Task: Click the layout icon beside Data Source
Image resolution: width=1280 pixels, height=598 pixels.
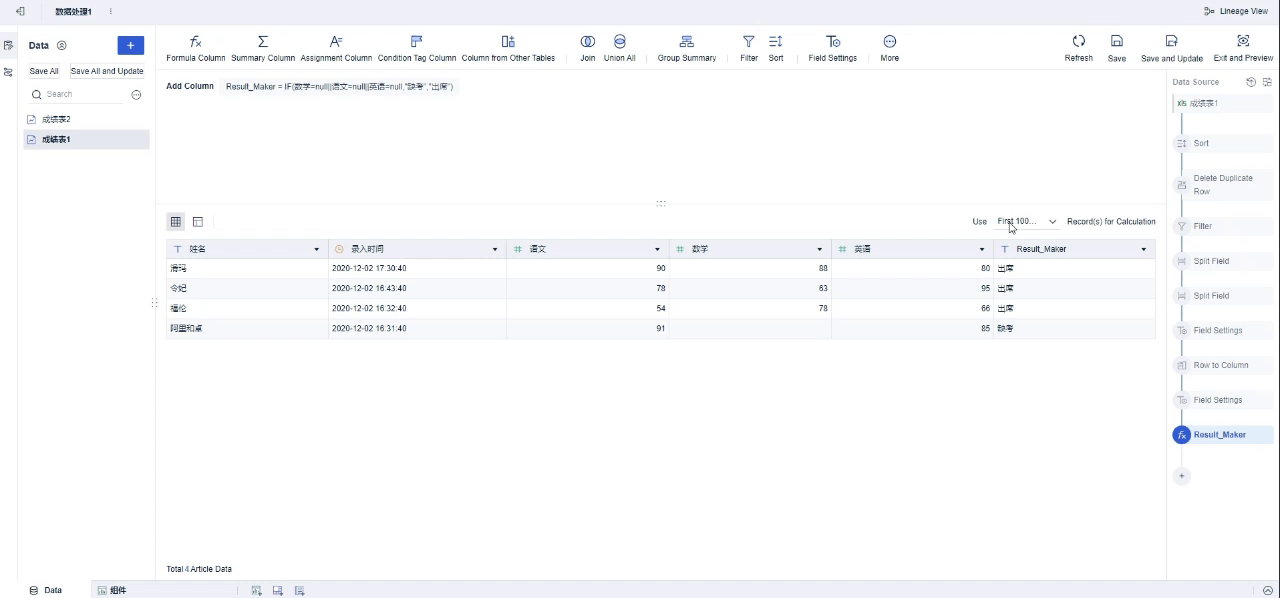Action: (1267, 82)
